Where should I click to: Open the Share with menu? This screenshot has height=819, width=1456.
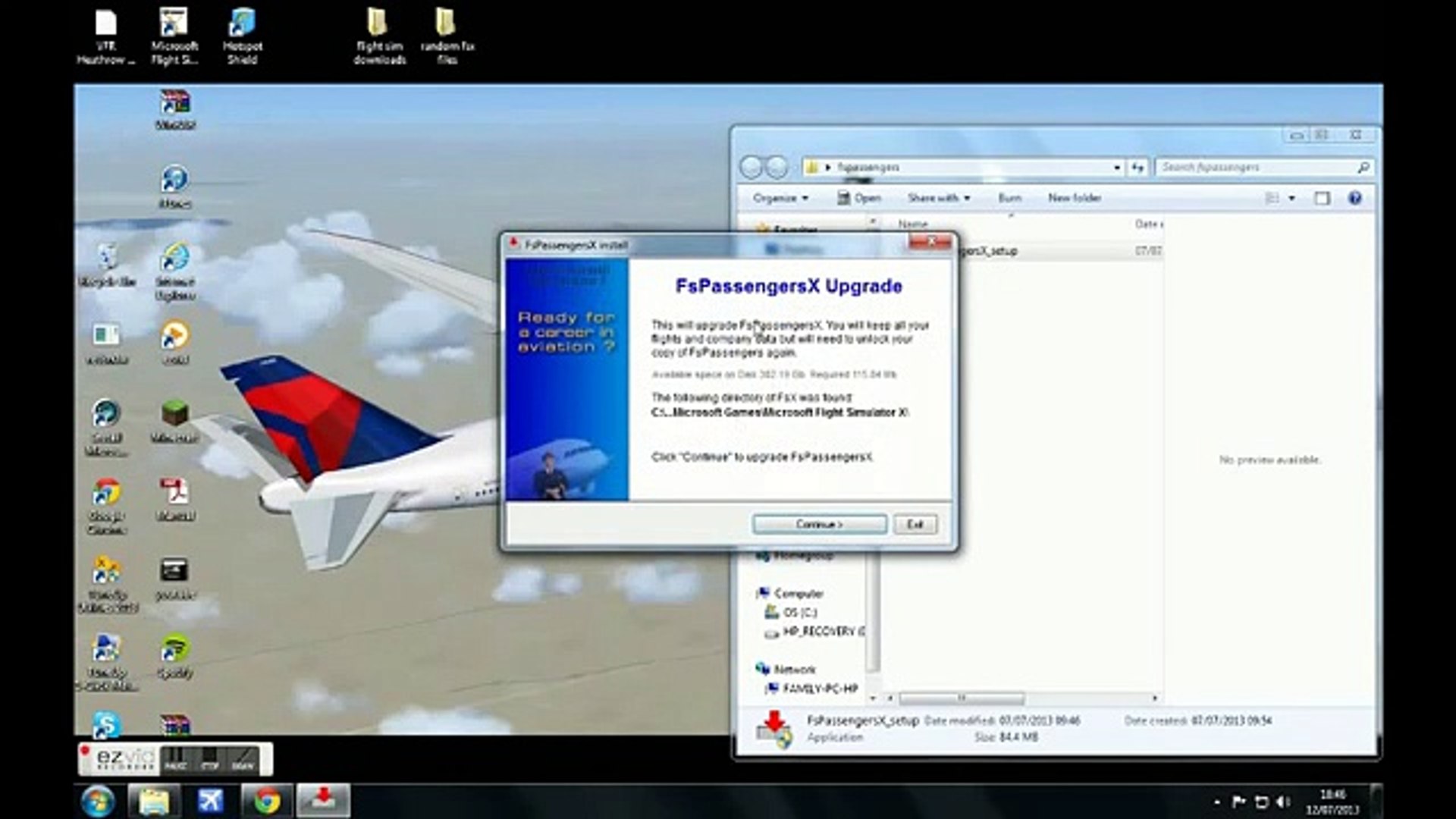(939, 198)
